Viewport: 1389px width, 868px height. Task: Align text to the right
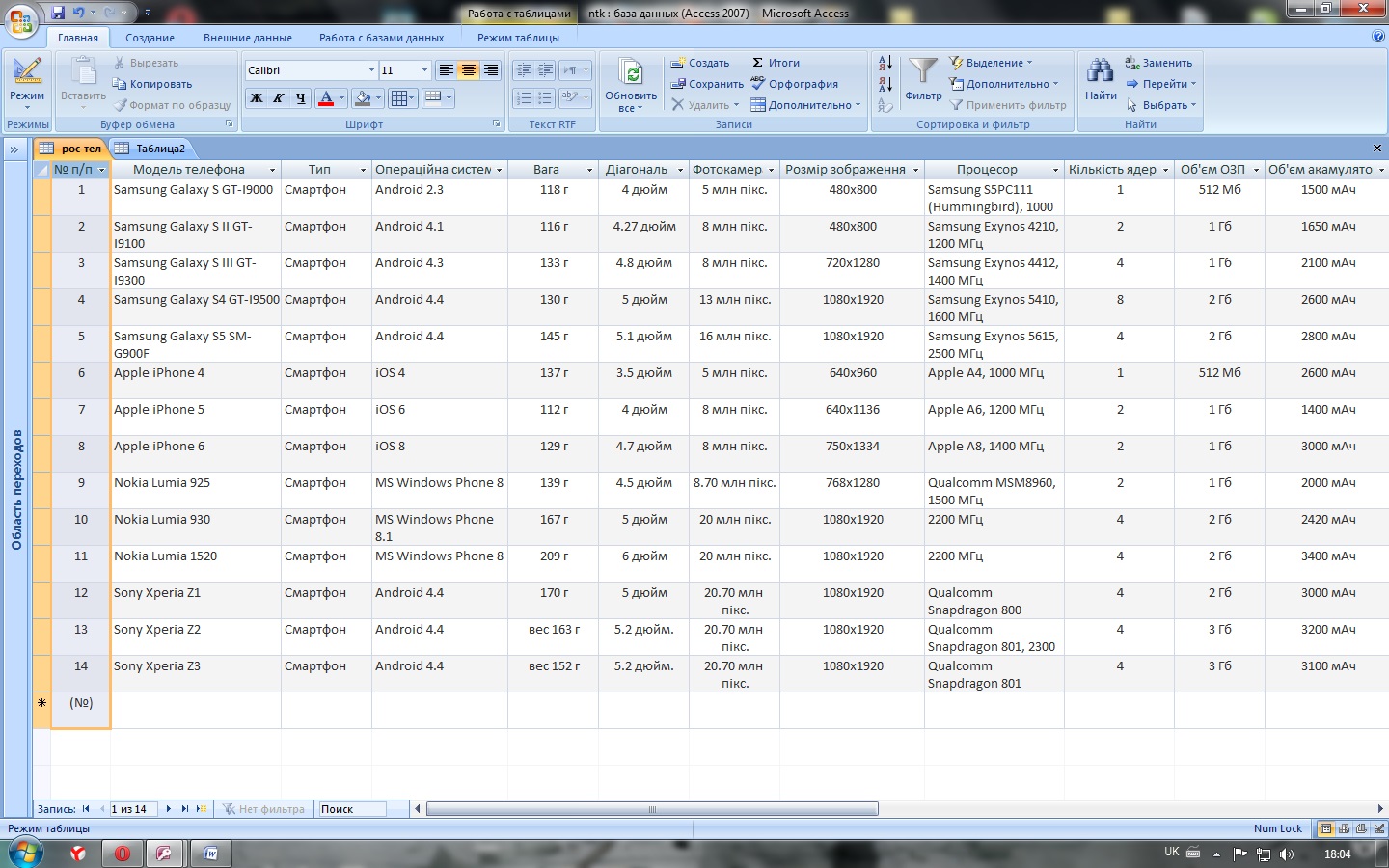pos(491,70)
